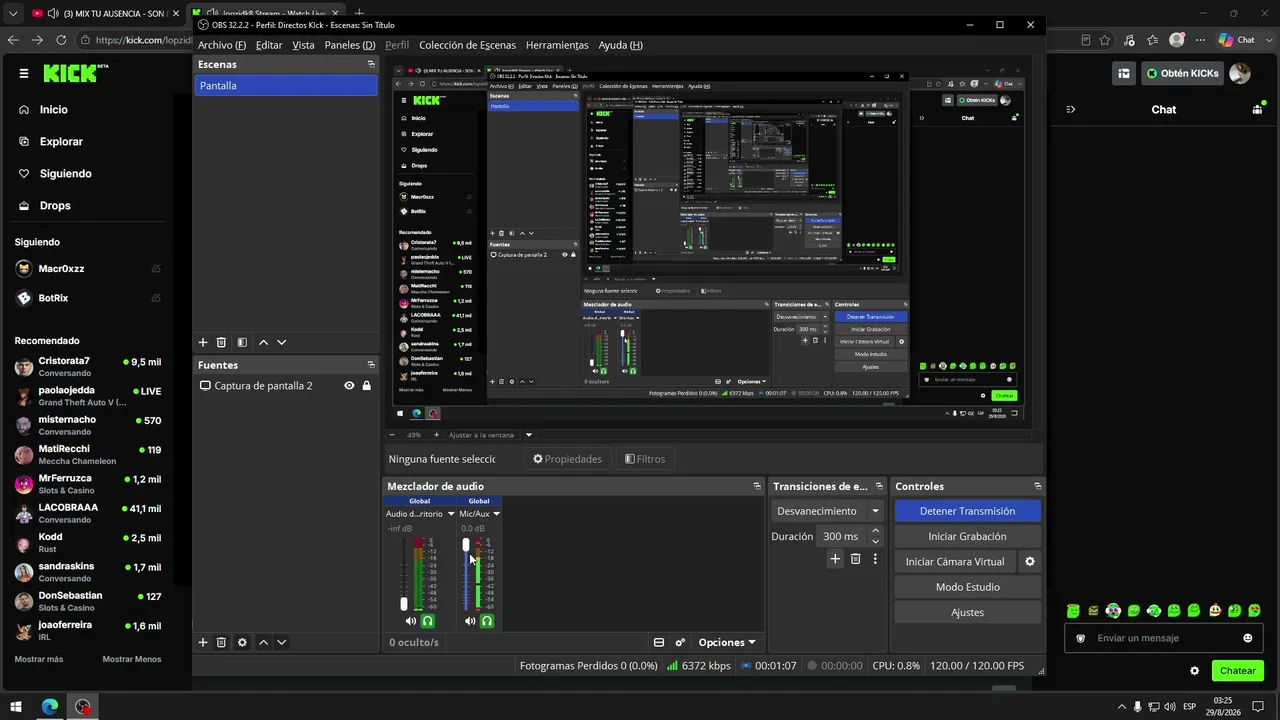The height and width of the screenshot is (720, 1280).
Task: Move the scene down in the Escenas toolbar
Action: pyautogui.click(x=282, y=342)
